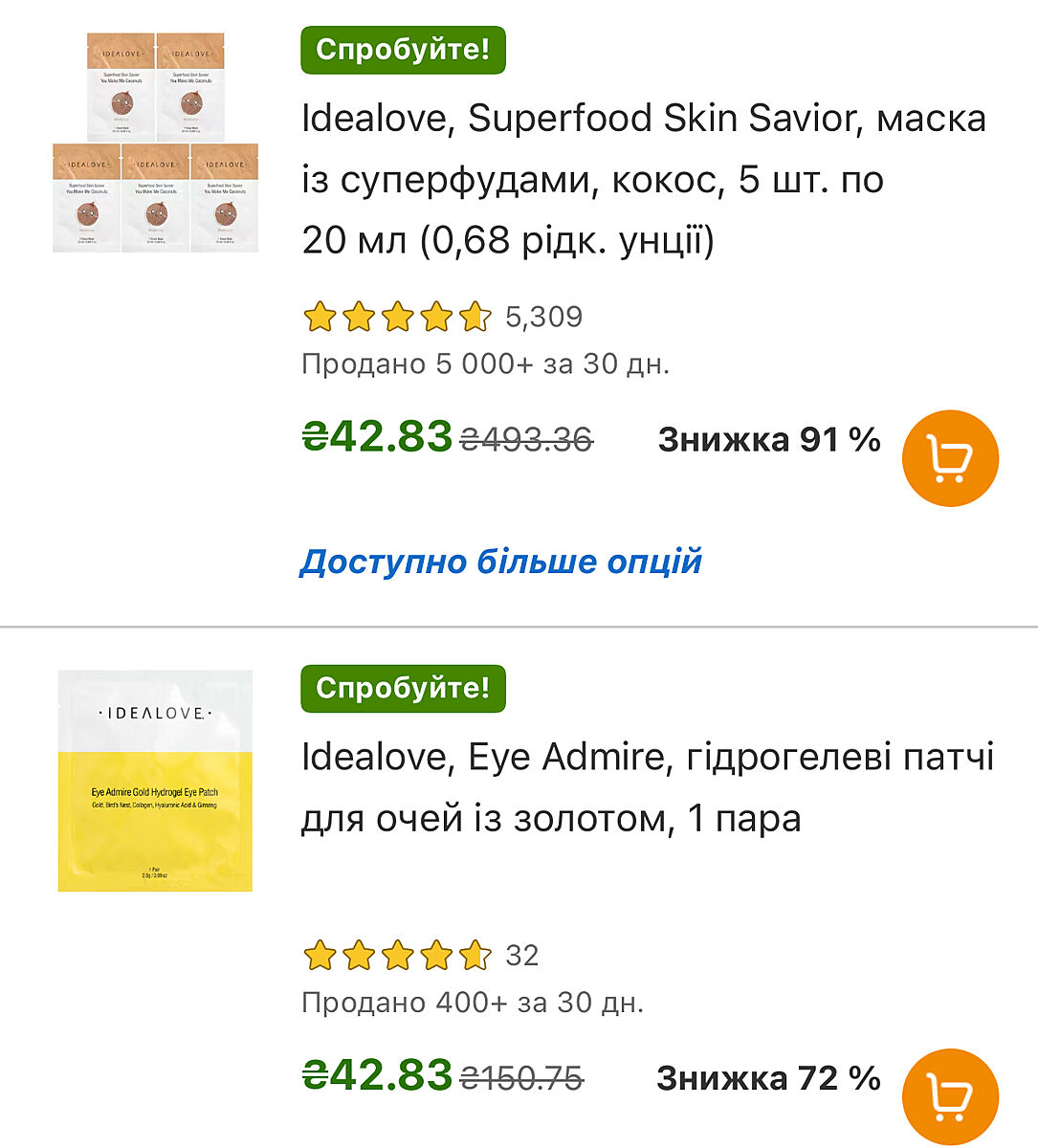Open the 32 reviews count
Image resolution: width=1038 pixels, height=1148 pixels.
point(522,955)
